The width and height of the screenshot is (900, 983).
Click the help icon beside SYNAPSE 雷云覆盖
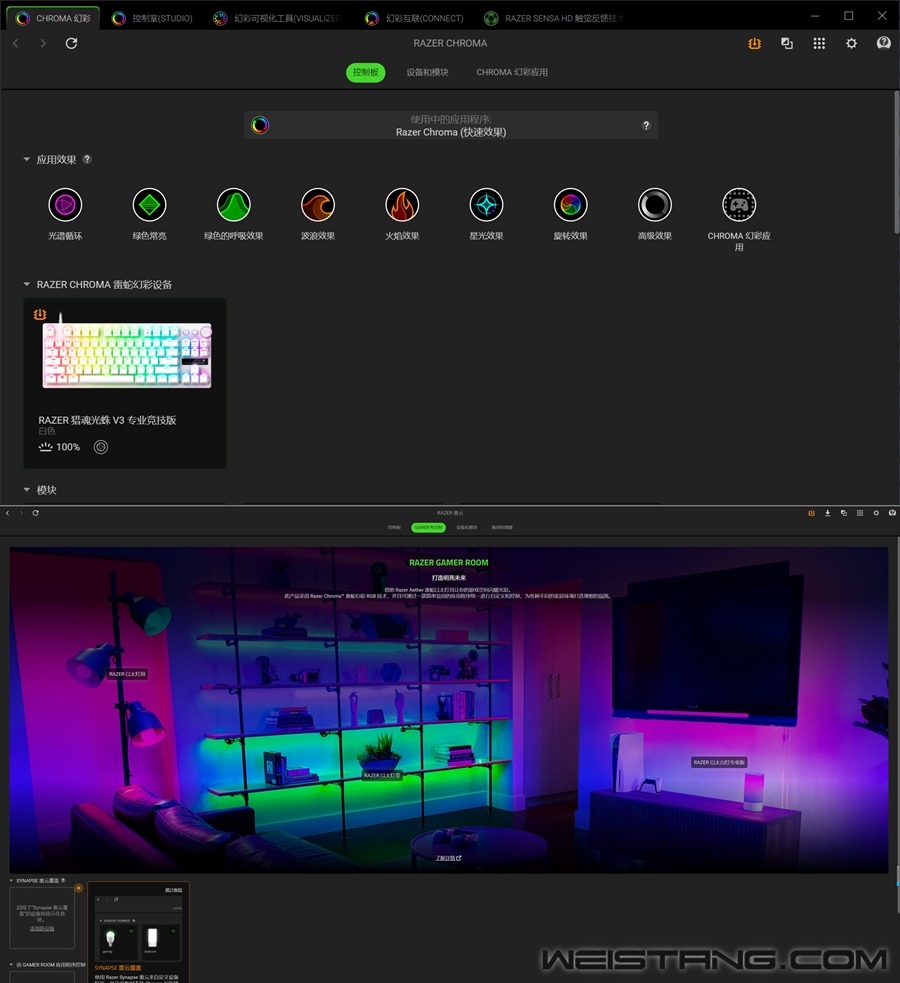pyautogui.click(x=63, y=880)
